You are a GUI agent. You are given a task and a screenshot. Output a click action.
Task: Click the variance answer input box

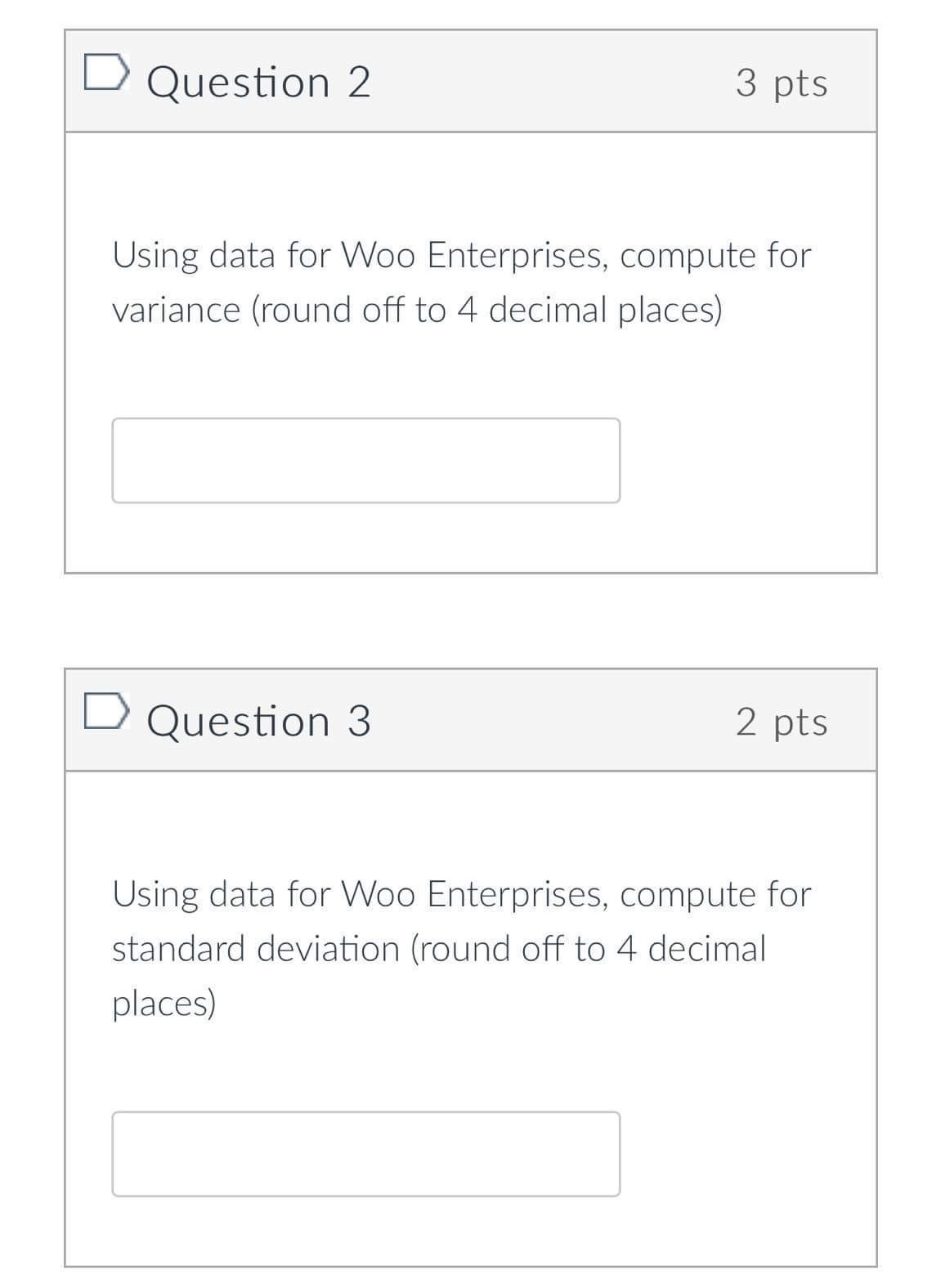pyautogui.click(x=366, y=461)
